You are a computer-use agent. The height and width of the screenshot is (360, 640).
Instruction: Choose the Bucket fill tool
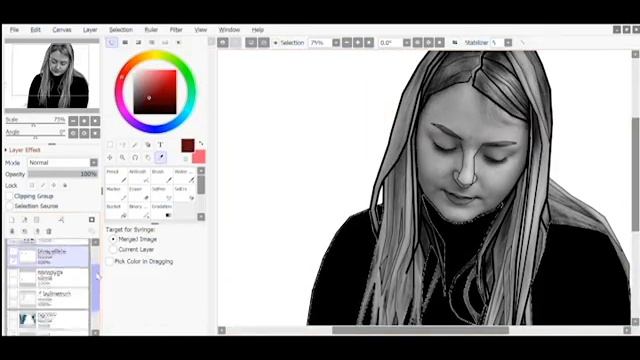point(116,211)
